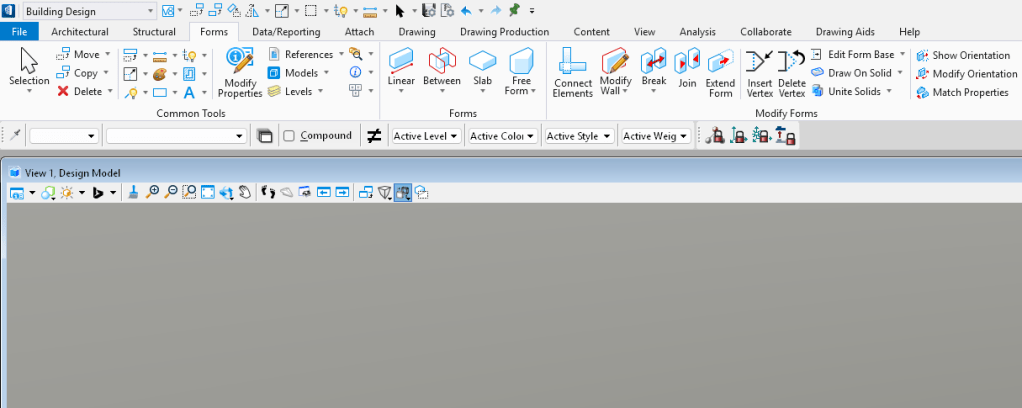Open Modify Properties tool

239,72
